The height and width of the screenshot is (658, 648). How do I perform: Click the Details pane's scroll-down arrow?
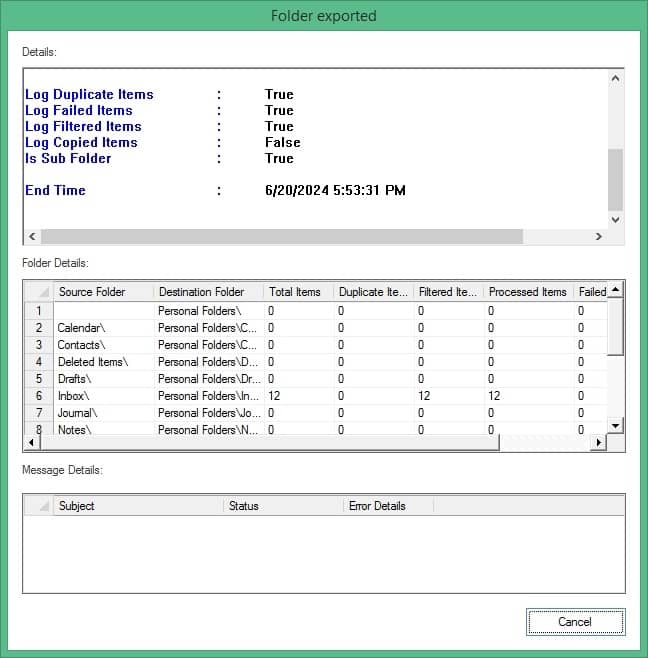click(615, 219)
